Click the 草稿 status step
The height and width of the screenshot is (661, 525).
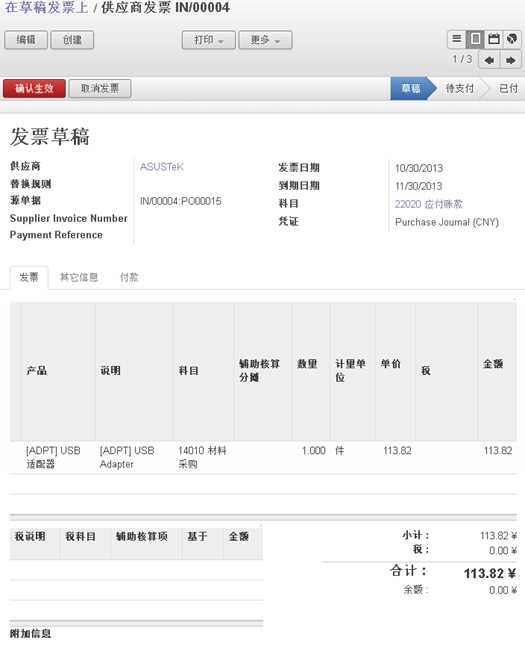pos(411,89)
